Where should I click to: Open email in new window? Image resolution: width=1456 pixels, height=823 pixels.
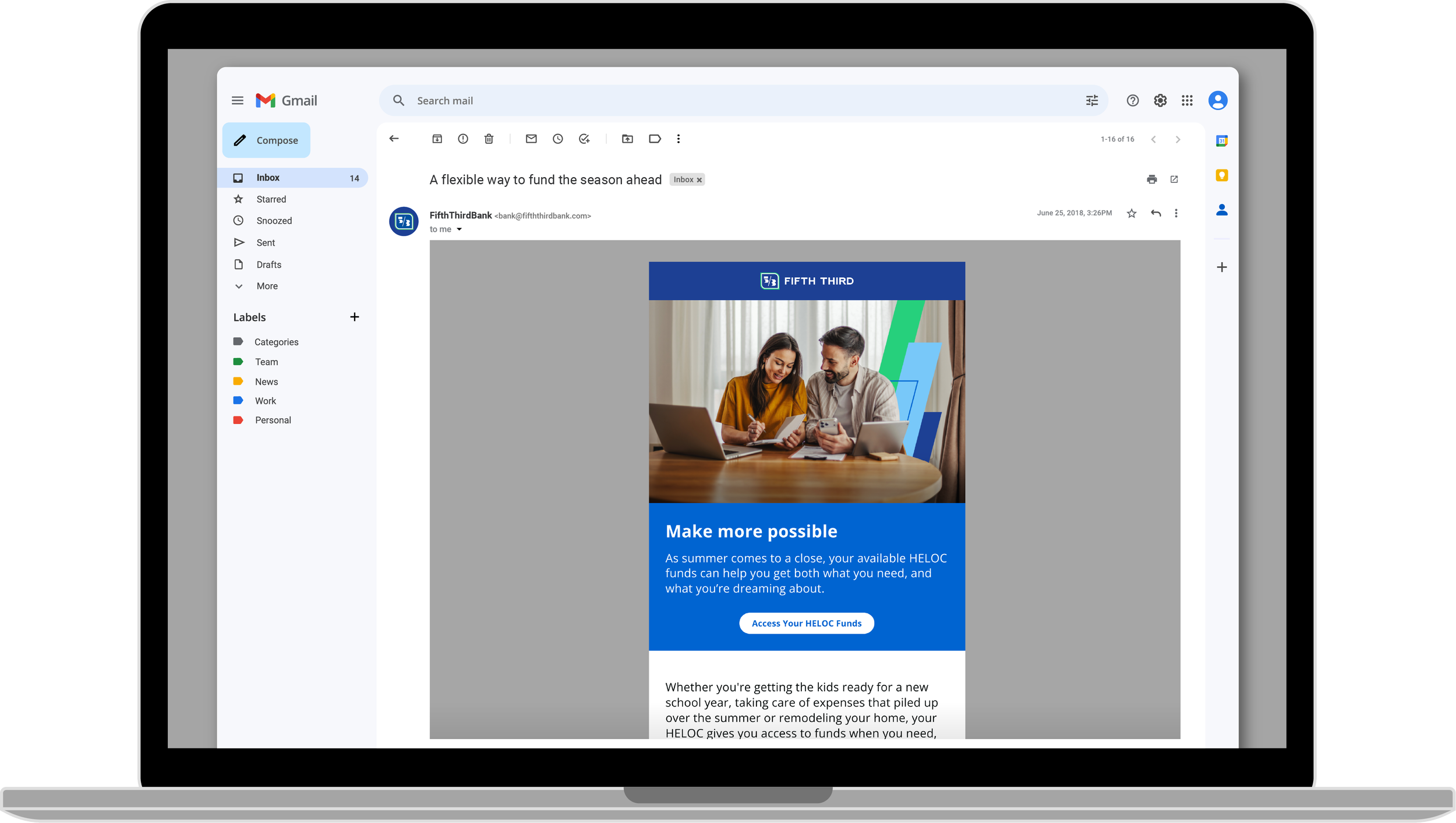1174,179
